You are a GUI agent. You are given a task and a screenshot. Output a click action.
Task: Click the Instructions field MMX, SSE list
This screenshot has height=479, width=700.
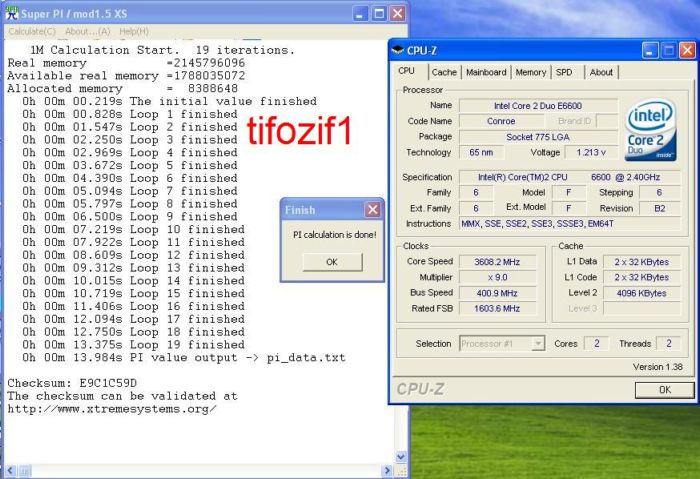click(570, 224)
